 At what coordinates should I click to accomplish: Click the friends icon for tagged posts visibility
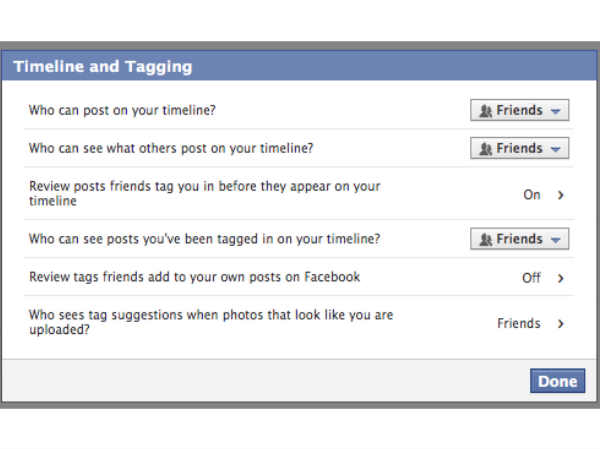[x=485, y=240]
